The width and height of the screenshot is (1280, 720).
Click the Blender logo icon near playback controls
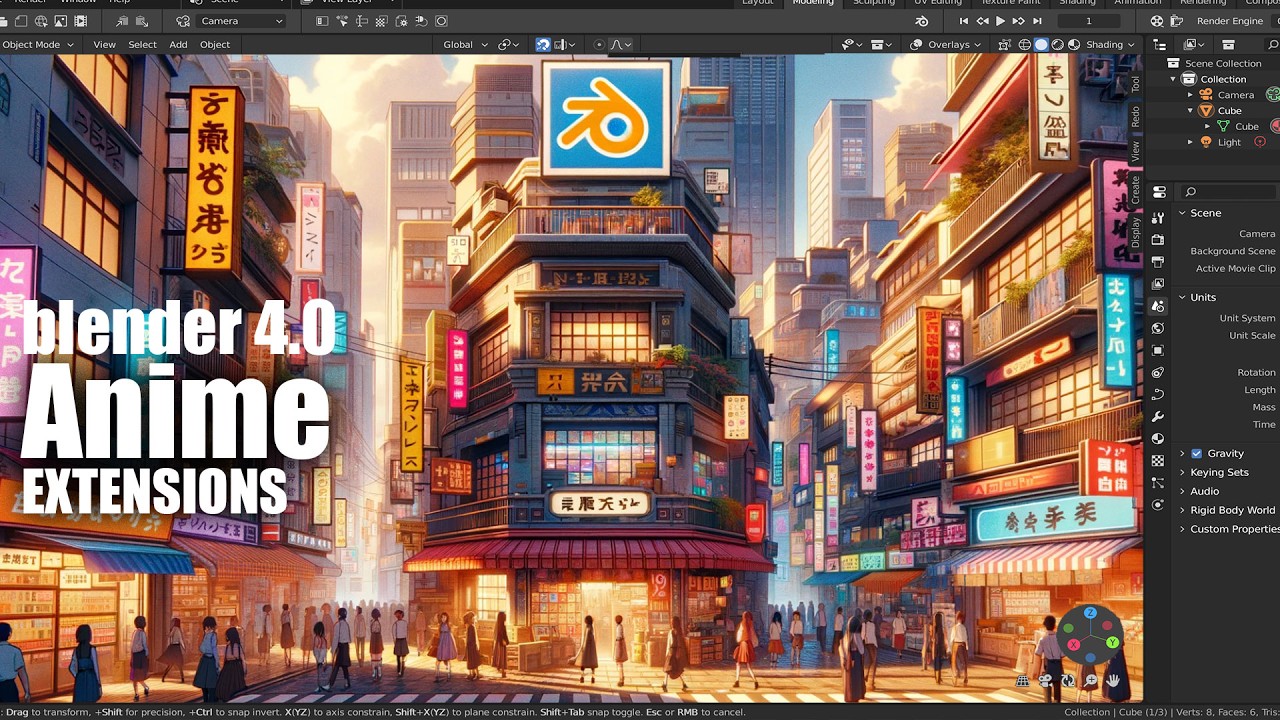tap(922, 21)
